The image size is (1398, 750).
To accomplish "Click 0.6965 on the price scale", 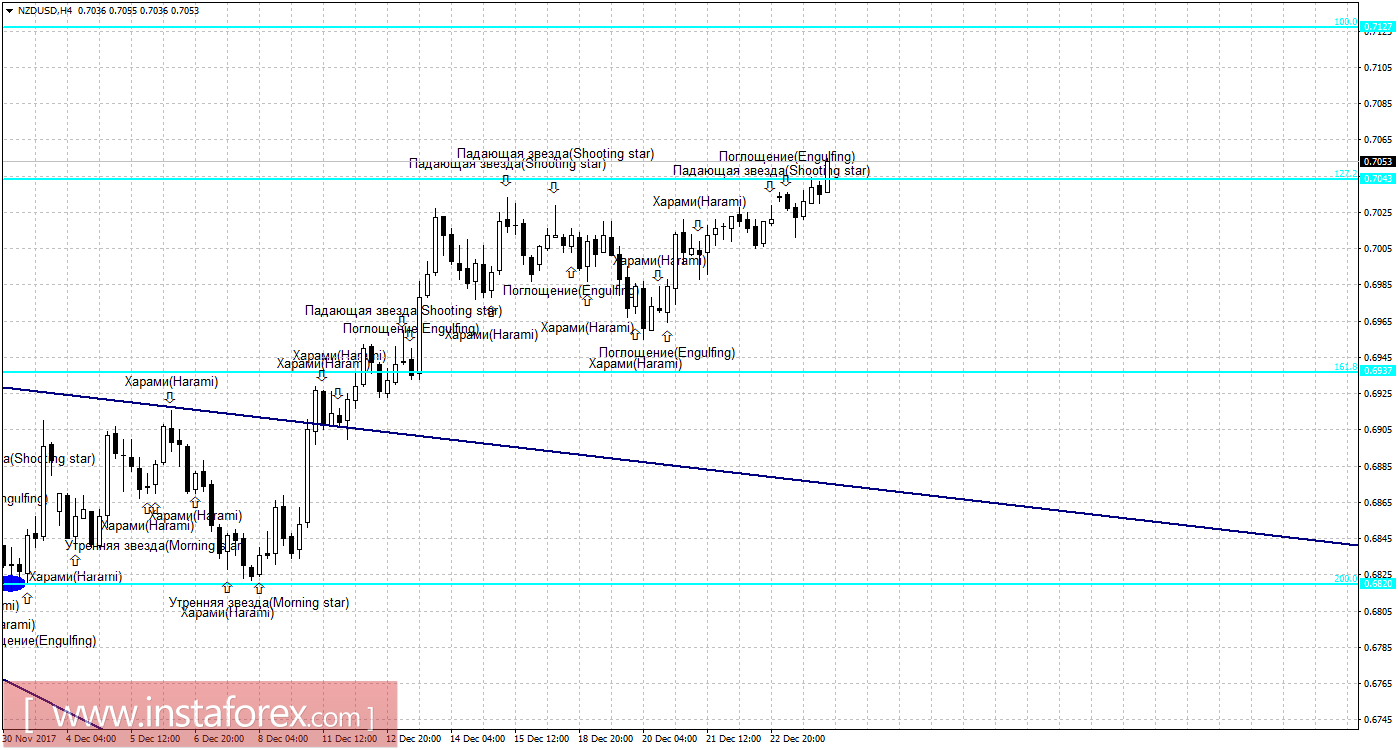I will tap(1378, 321).
